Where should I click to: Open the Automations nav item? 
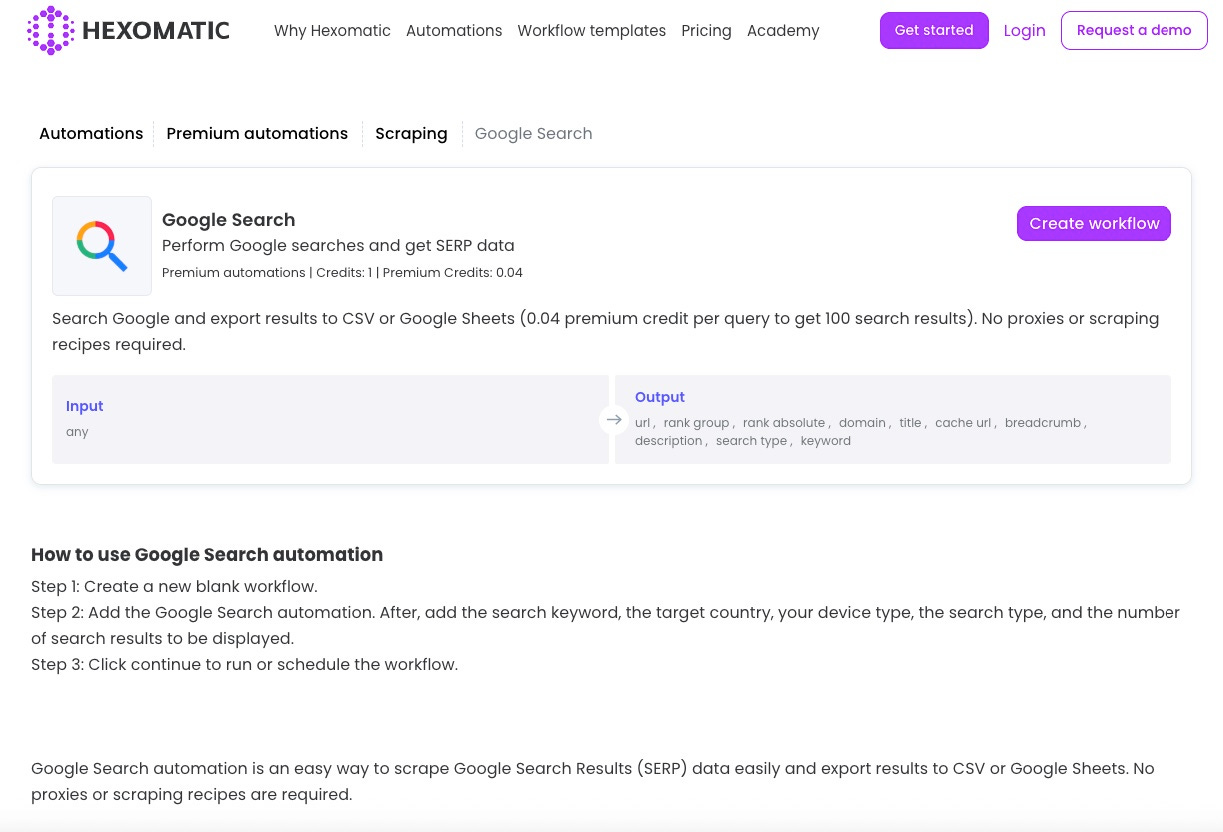coord(454,31)
